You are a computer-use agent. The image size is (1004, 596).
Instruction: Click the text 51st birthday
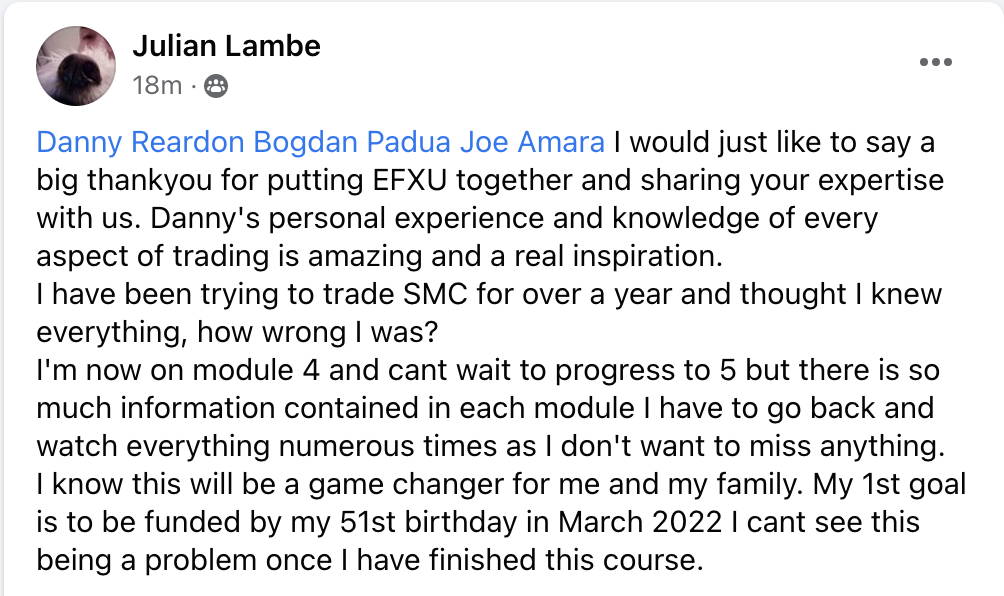coord(428,522)
